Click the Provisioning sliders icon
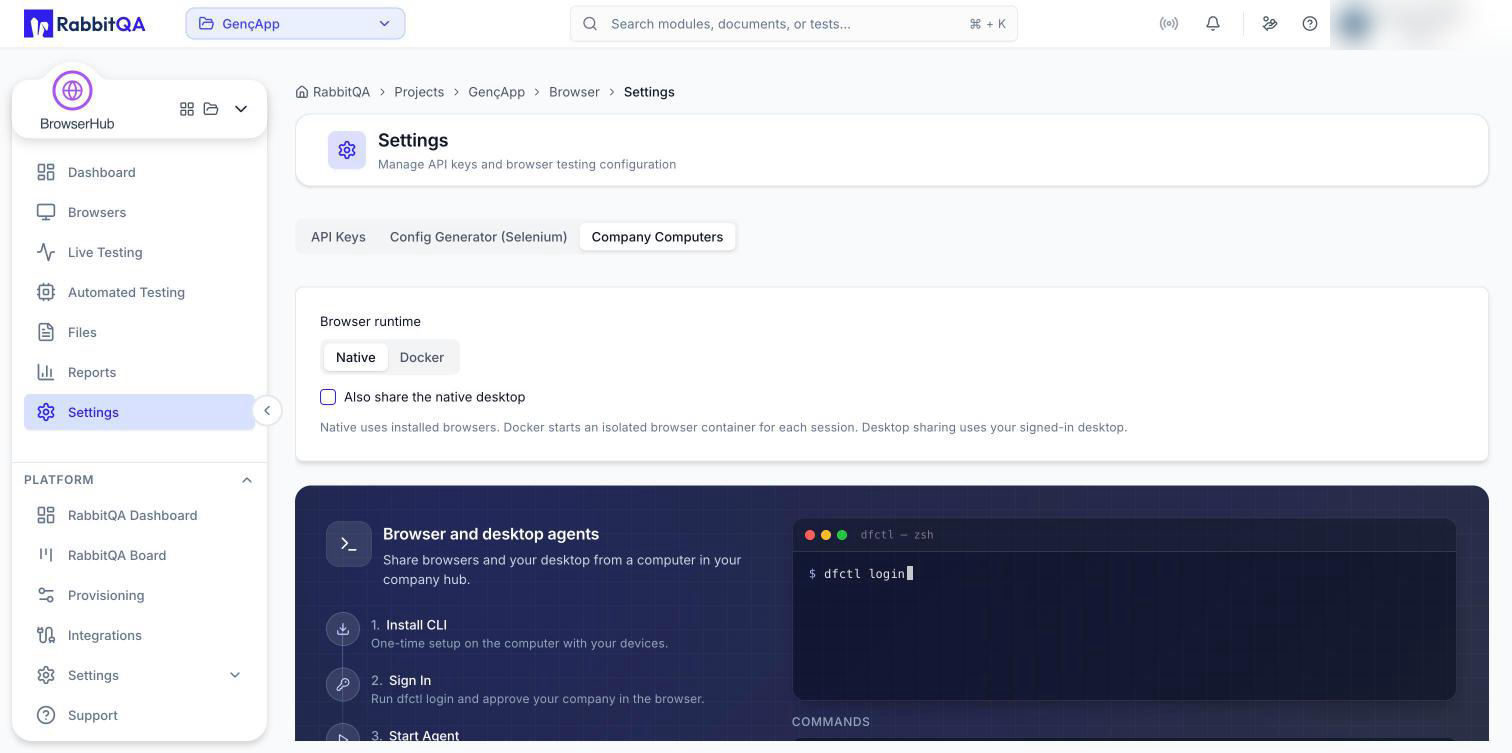Image resolution: width=1512 pixels, height=753 pixels. click(46, 595)
